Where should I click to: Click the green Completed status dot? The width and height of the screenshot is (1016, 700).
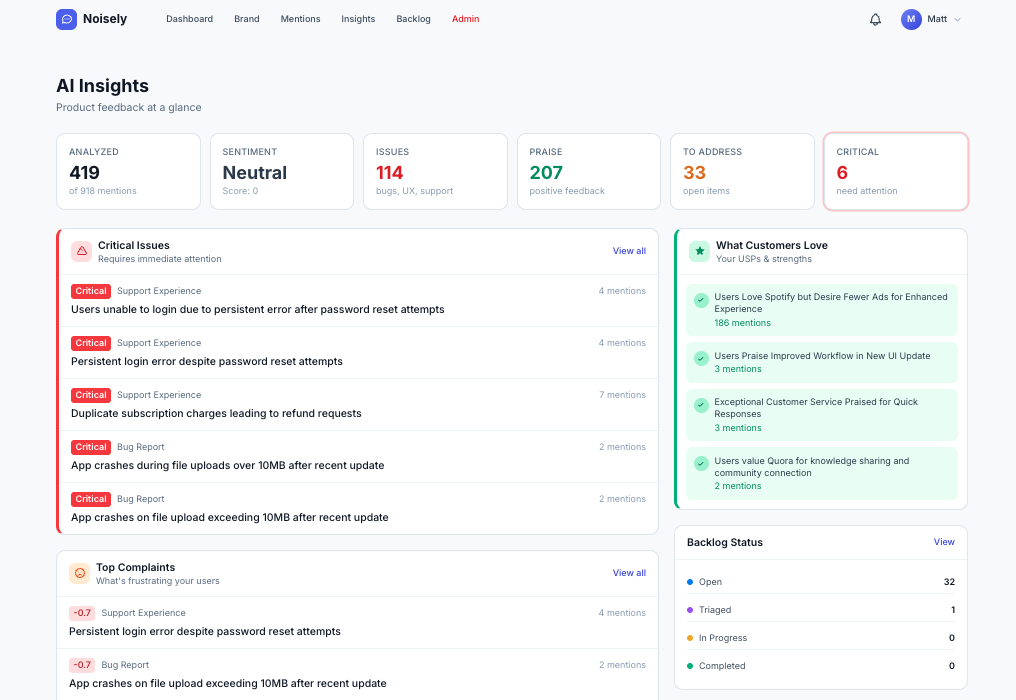tap(690, 666)
